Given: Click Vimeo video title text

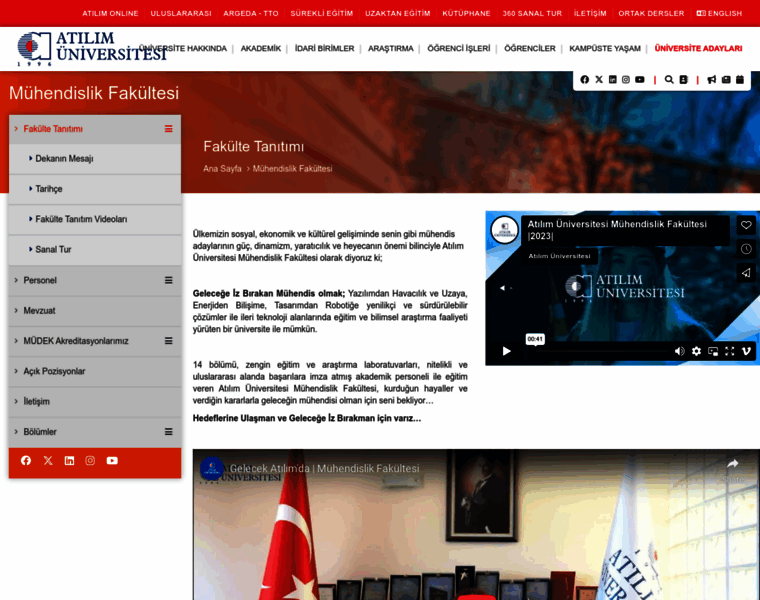Looking at the screenshot, I should click(617, 230).
